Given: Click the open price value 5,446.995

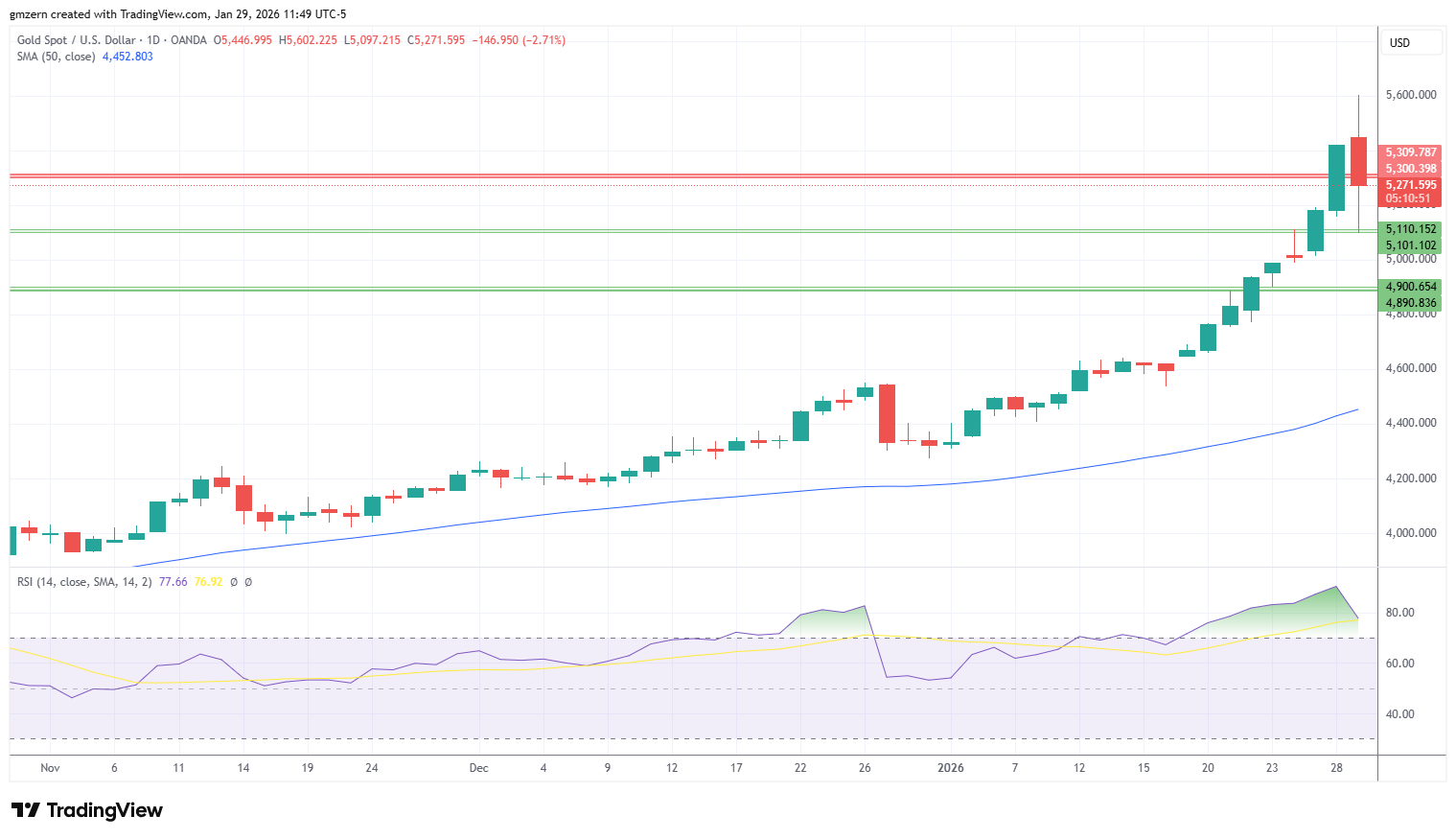Looking at the screenshot, I should click(x=245, y=40).
